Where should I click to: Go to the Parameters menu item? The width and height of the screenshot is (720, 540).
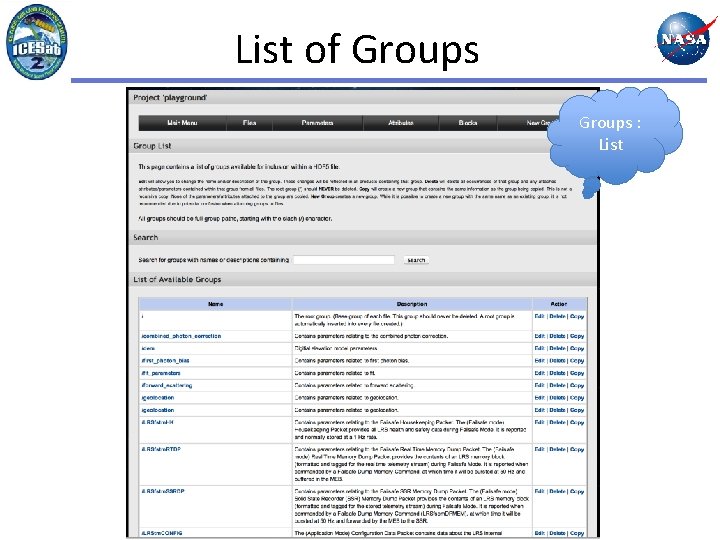317,123
